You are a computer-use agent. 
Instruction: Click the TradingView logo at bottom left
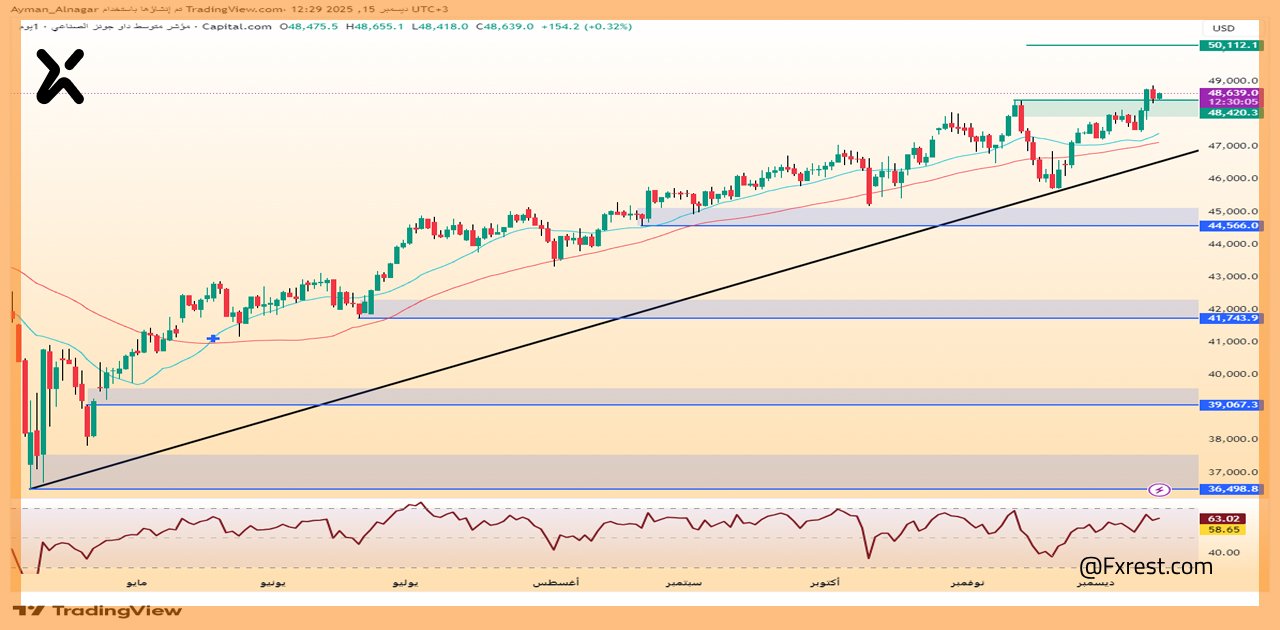[98, 610]
